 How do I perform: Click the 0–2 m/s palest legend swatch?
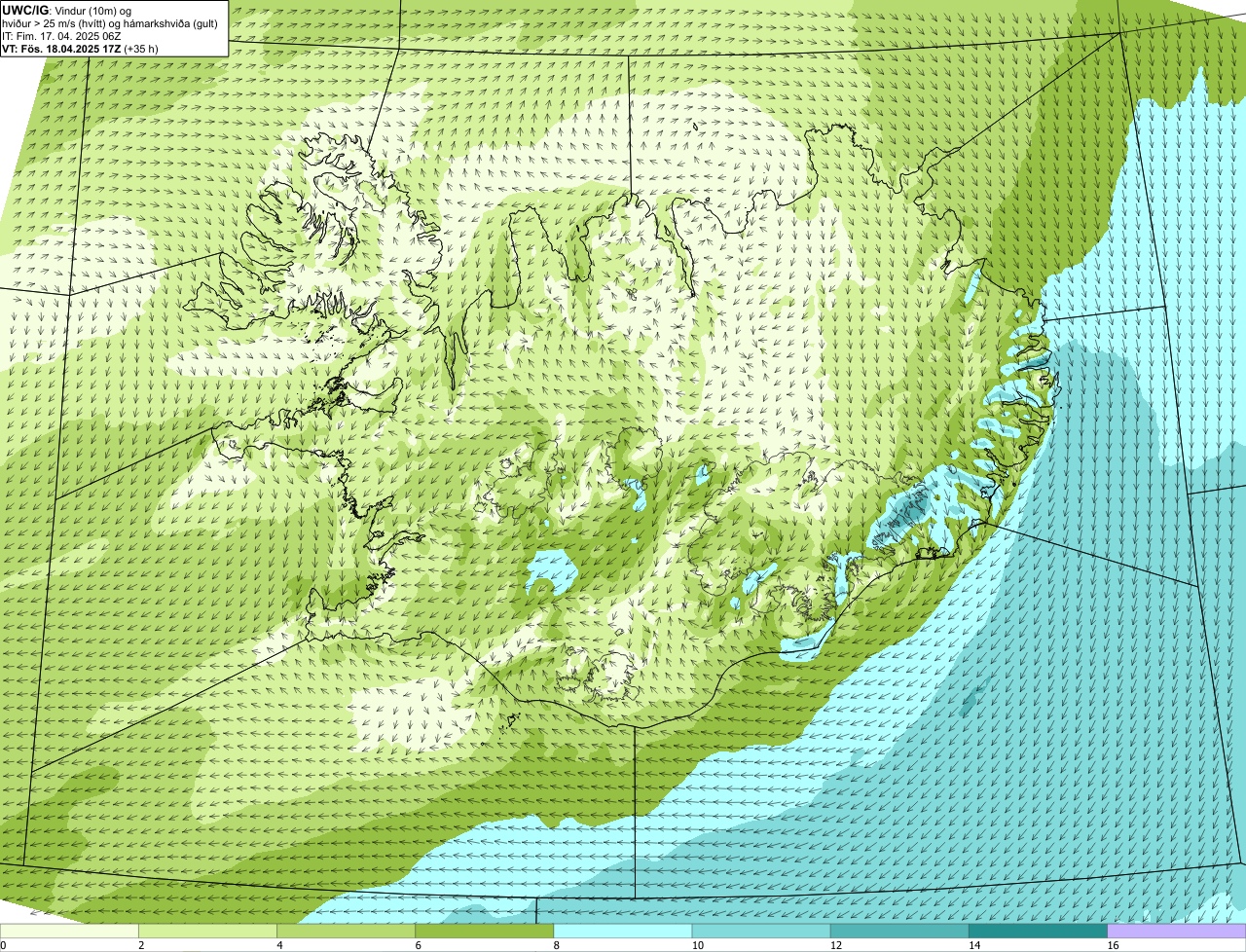(x=70, y=932)
